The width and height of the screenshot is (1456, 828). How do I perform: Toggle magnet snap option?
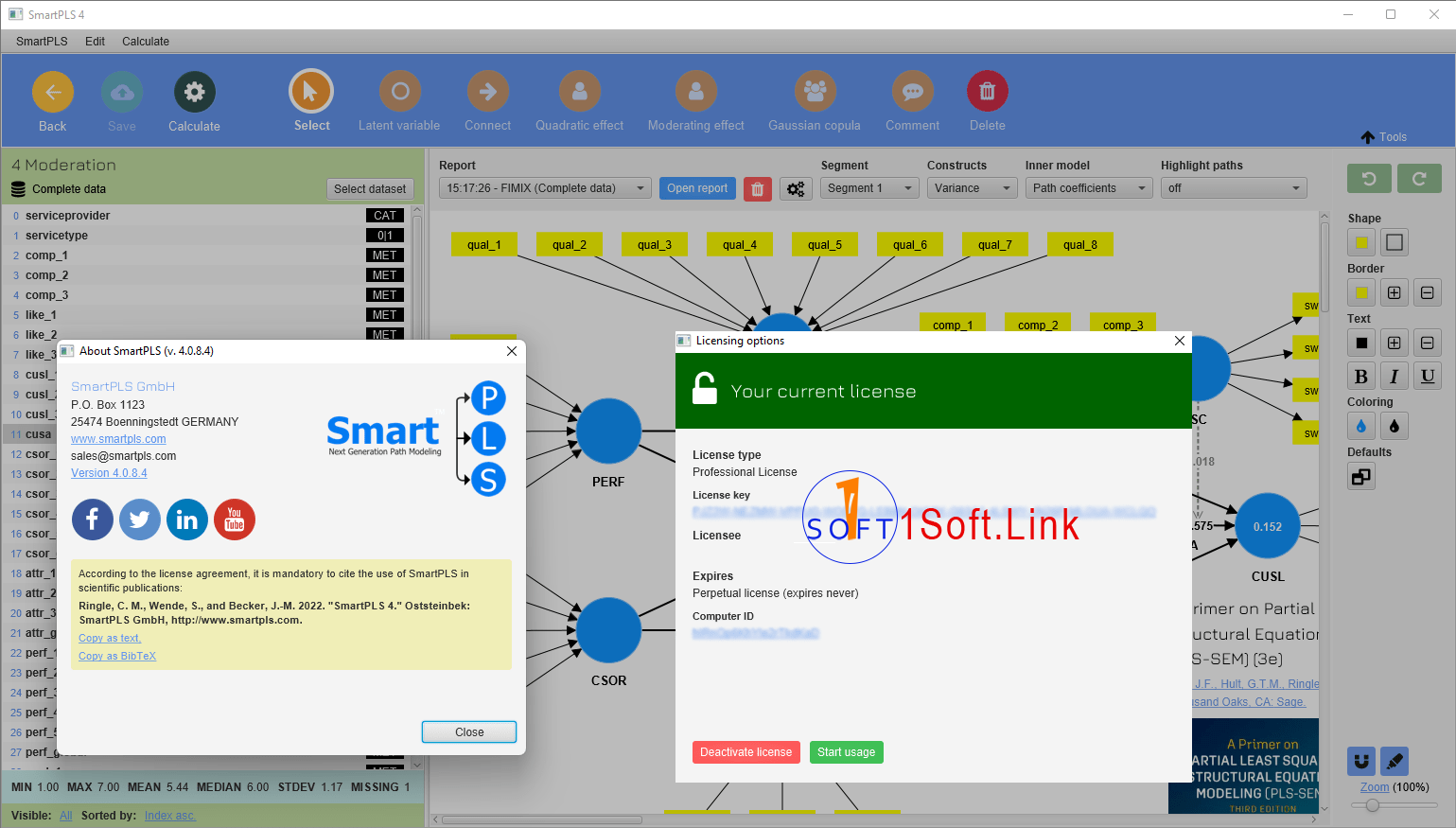pyautogui.click(x=1361, y=761)
